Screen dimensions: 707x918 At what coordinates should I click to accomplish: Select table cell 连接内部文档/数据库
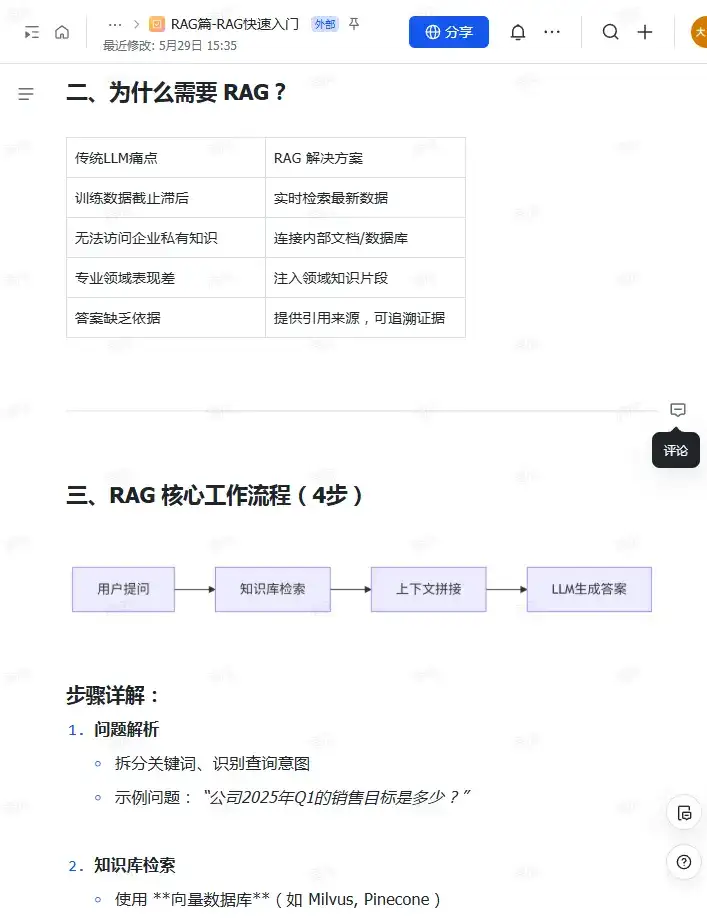click(365, 238)
